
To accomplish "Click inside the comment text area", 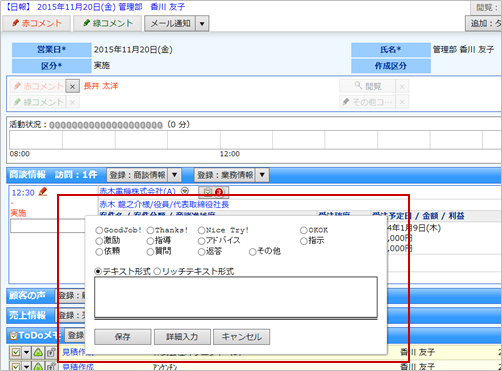I will (x=236, y=297).
